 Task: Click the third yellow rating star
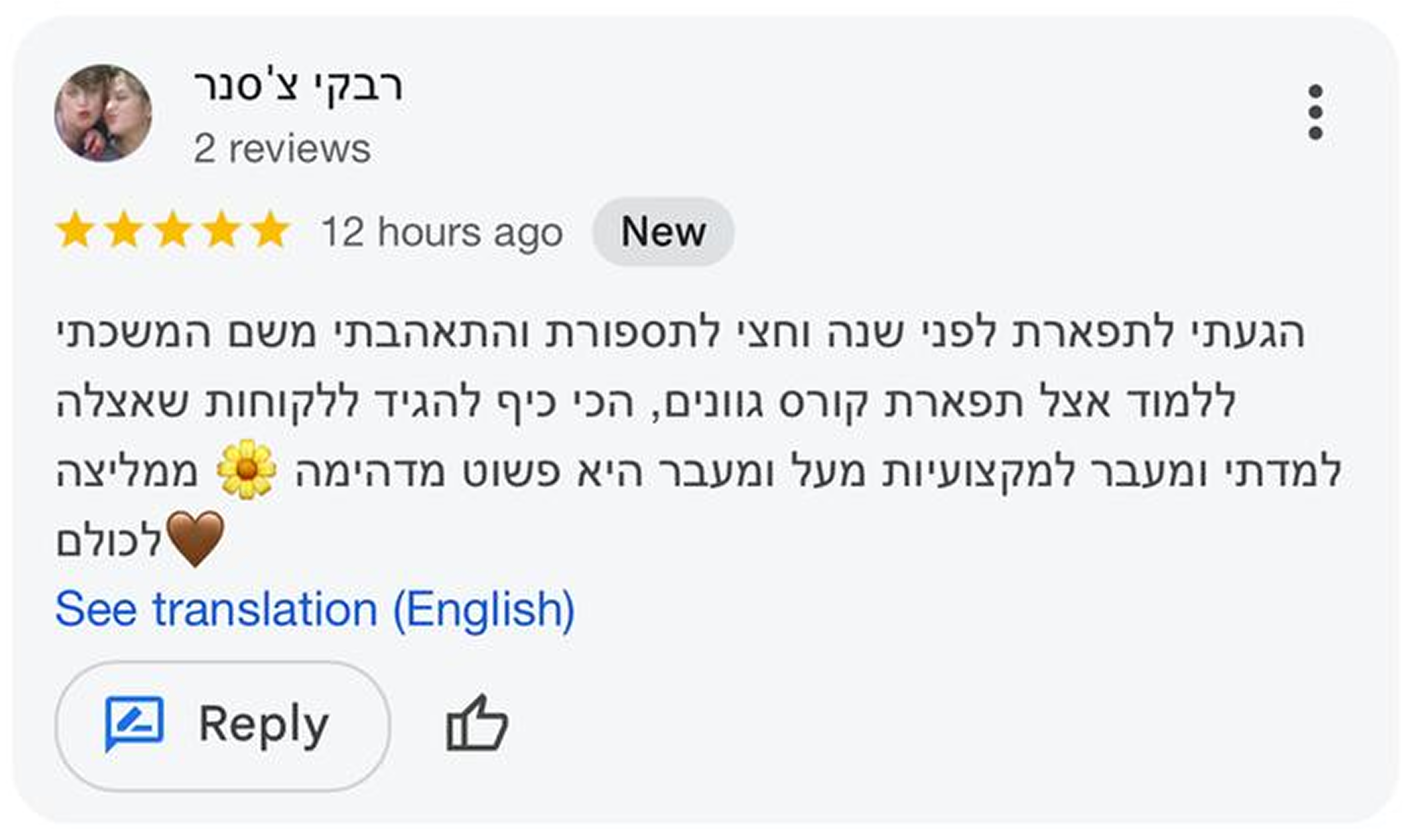coord(173,230)
